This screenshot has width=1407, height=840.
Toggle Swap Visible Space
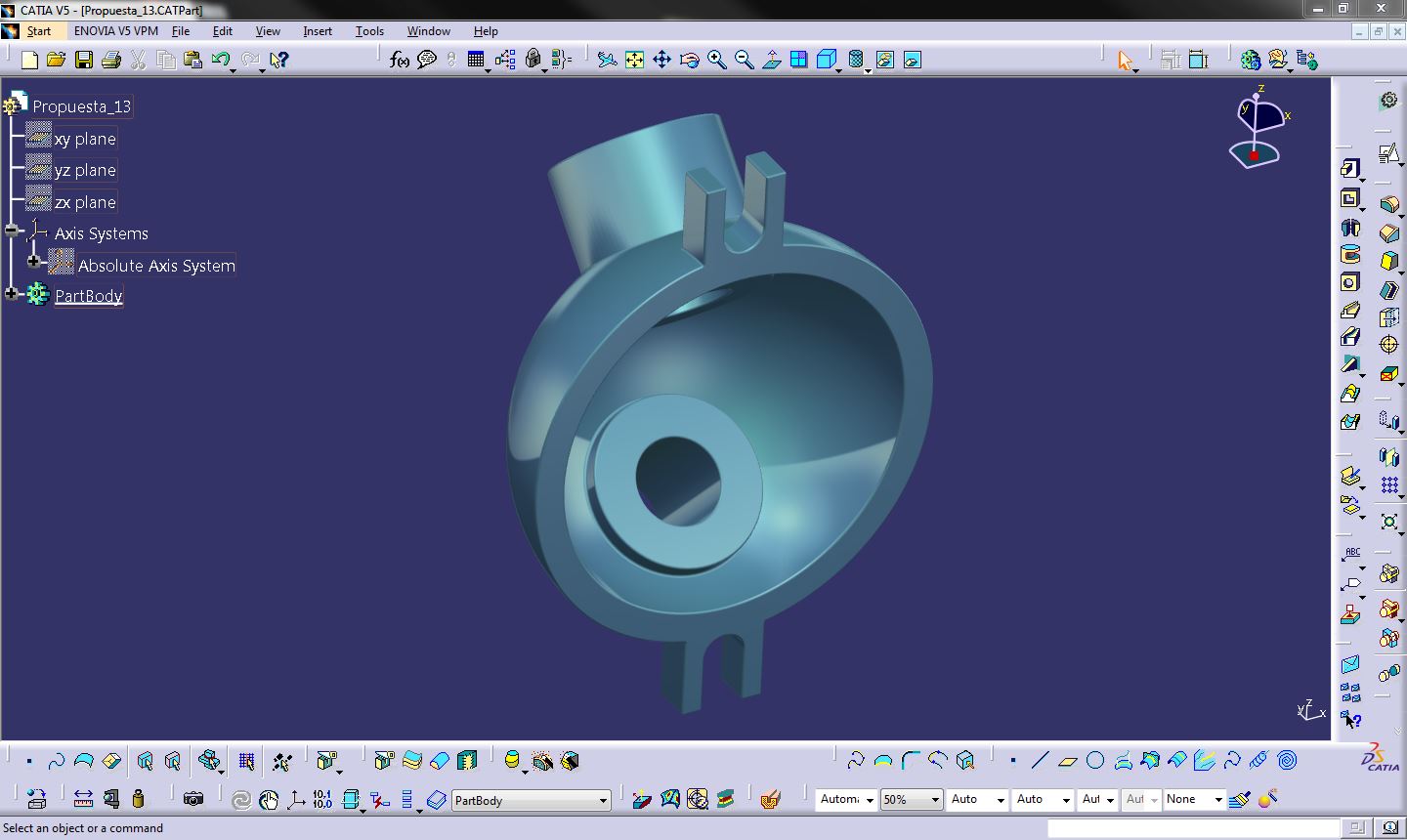coord(913,60)
